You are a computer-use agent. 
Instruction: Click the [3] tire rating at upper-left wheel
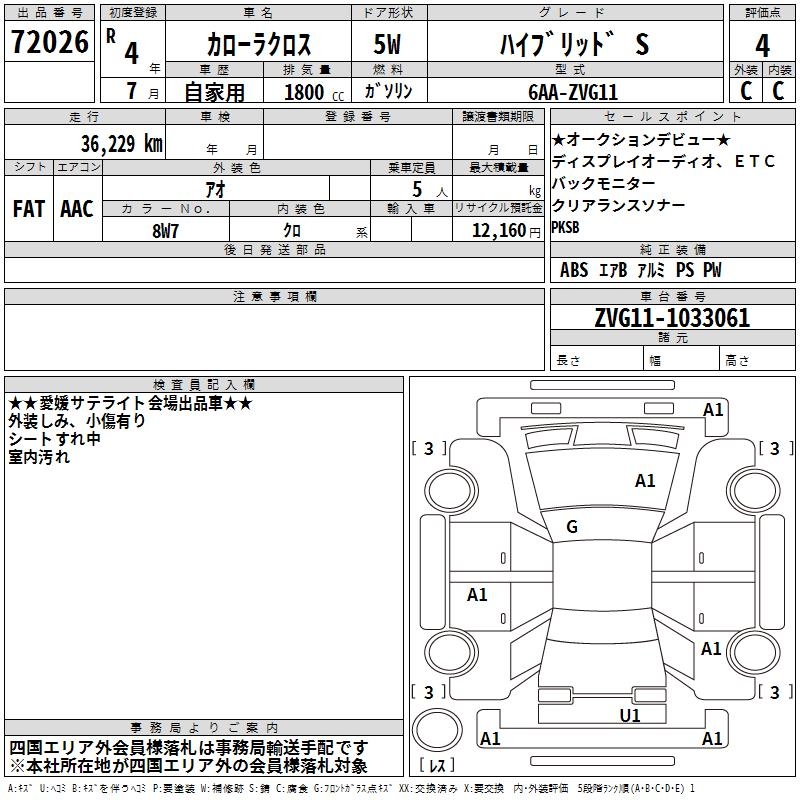pos(429,448)
